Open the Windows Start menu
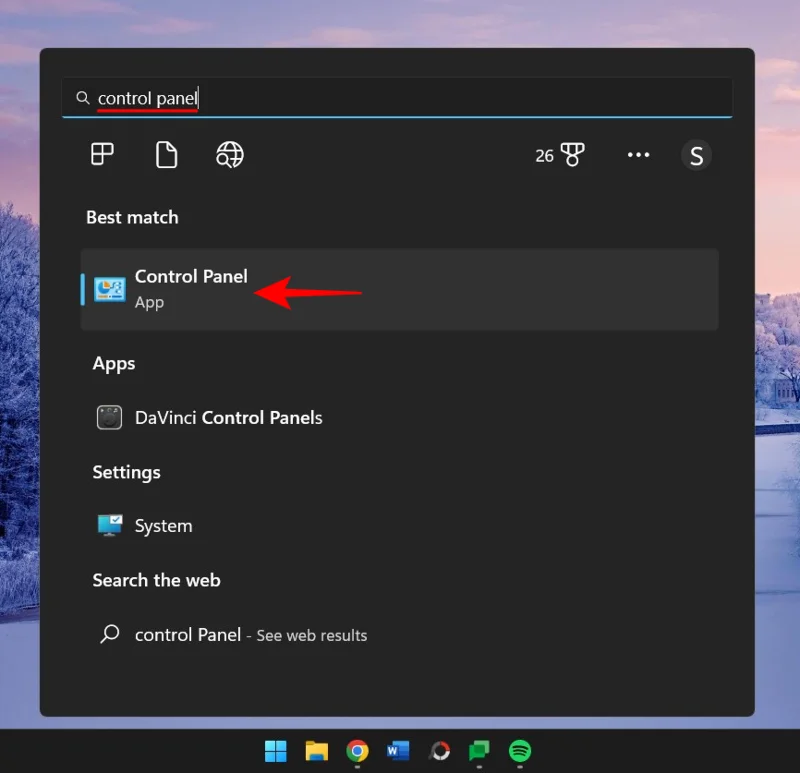 (276, 750)
